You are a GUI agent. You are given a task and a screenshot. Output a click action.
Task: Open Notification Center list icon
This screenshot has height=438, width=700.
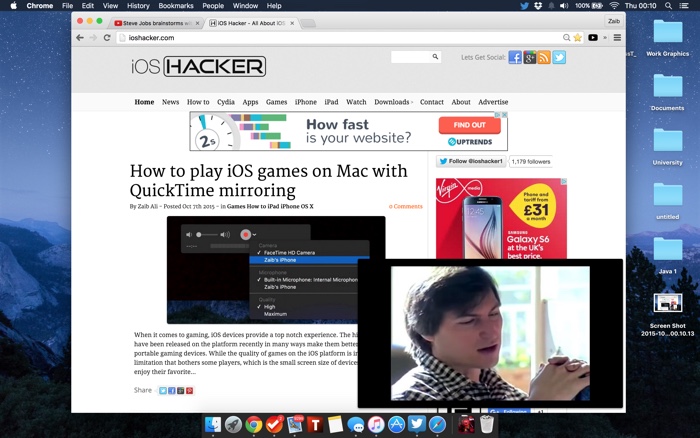click(683, 6)
